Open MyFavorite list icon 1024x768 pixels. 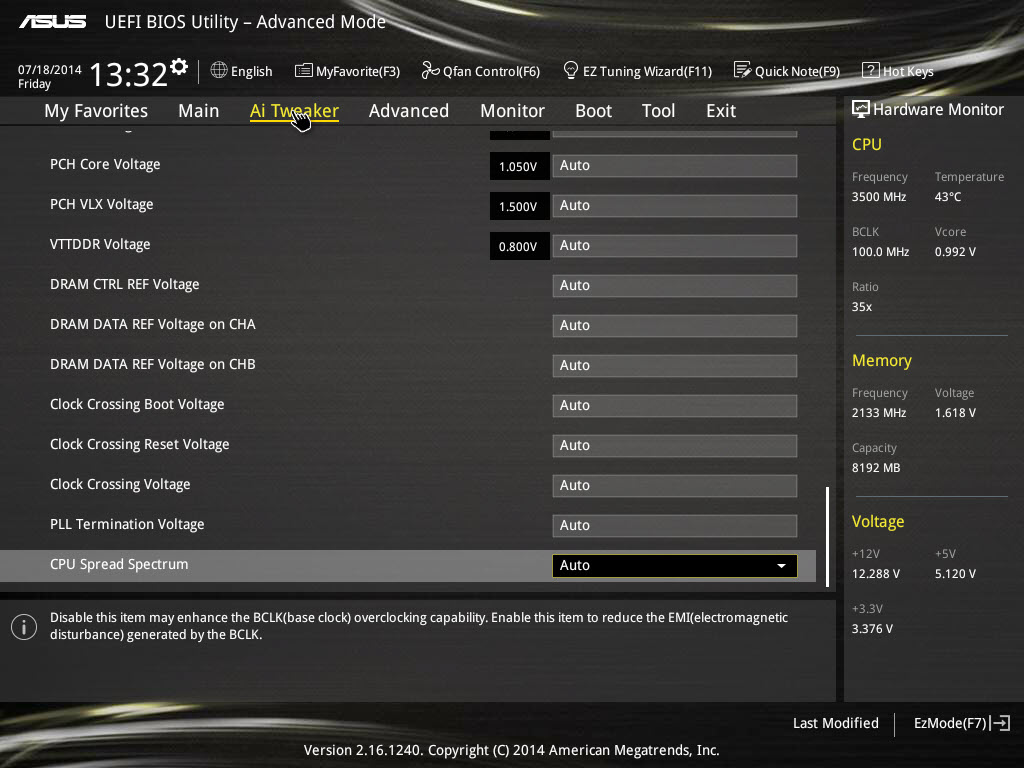click(304, 71)
